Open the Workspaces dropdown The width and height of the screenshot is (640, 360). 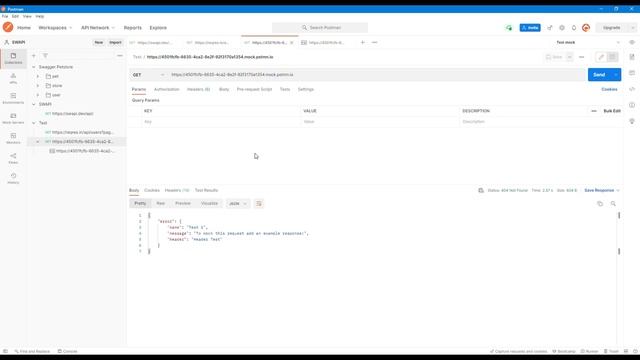pos(55,28)
